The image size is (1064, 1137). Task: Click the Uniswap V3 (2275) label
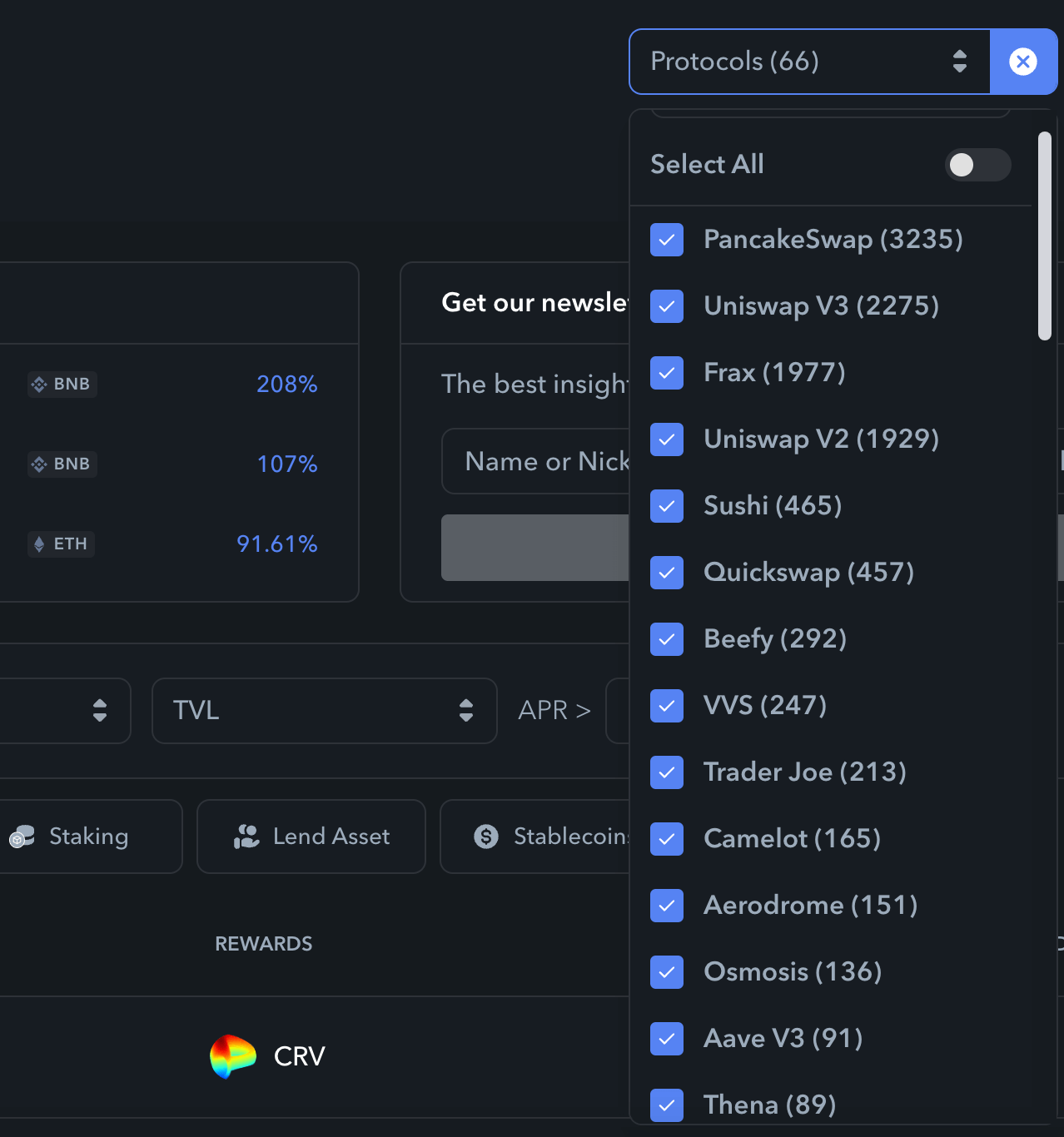coord(822,306)
